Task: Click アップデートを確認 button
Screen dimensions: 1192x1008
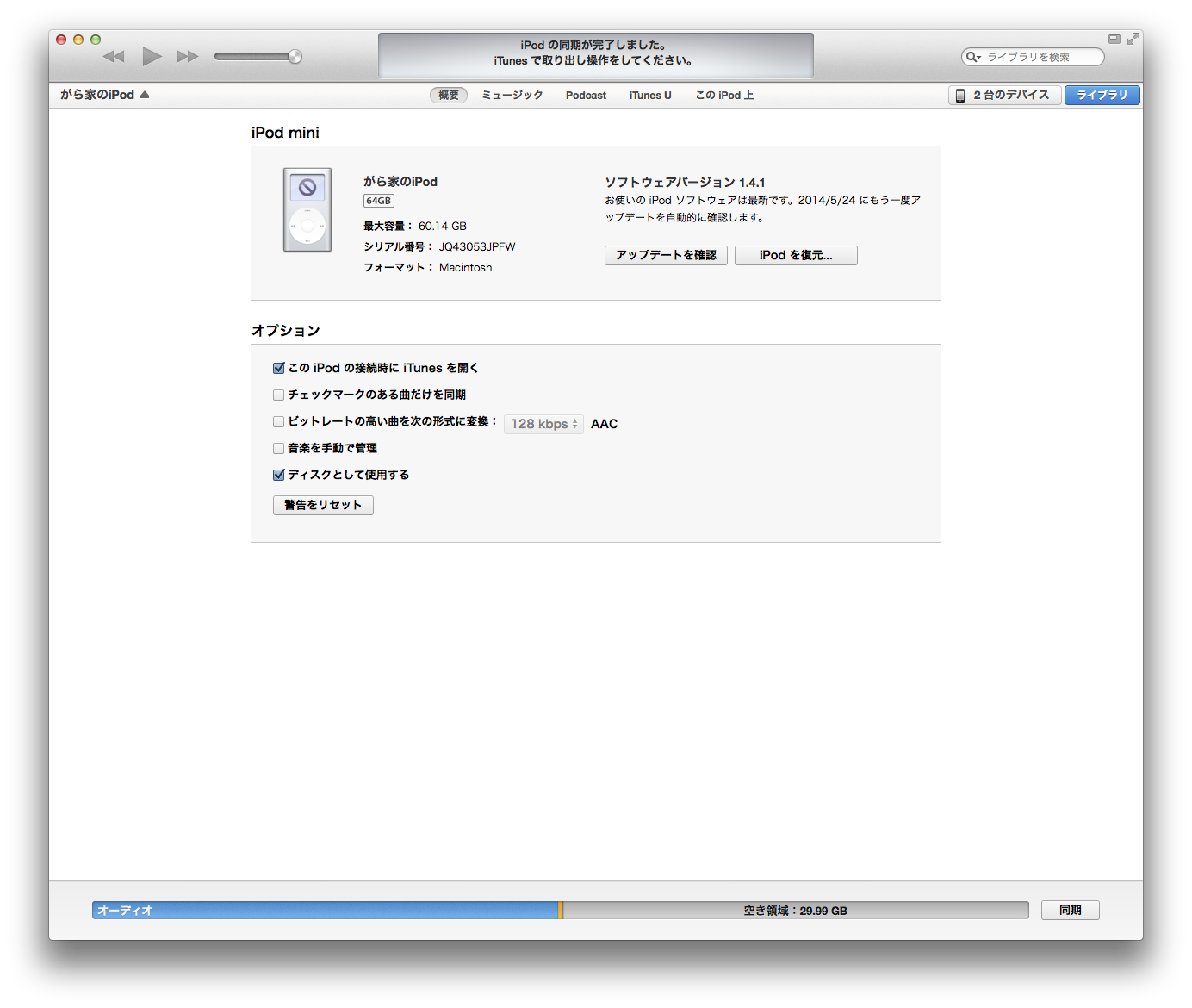Action: (x=666, y=255)
